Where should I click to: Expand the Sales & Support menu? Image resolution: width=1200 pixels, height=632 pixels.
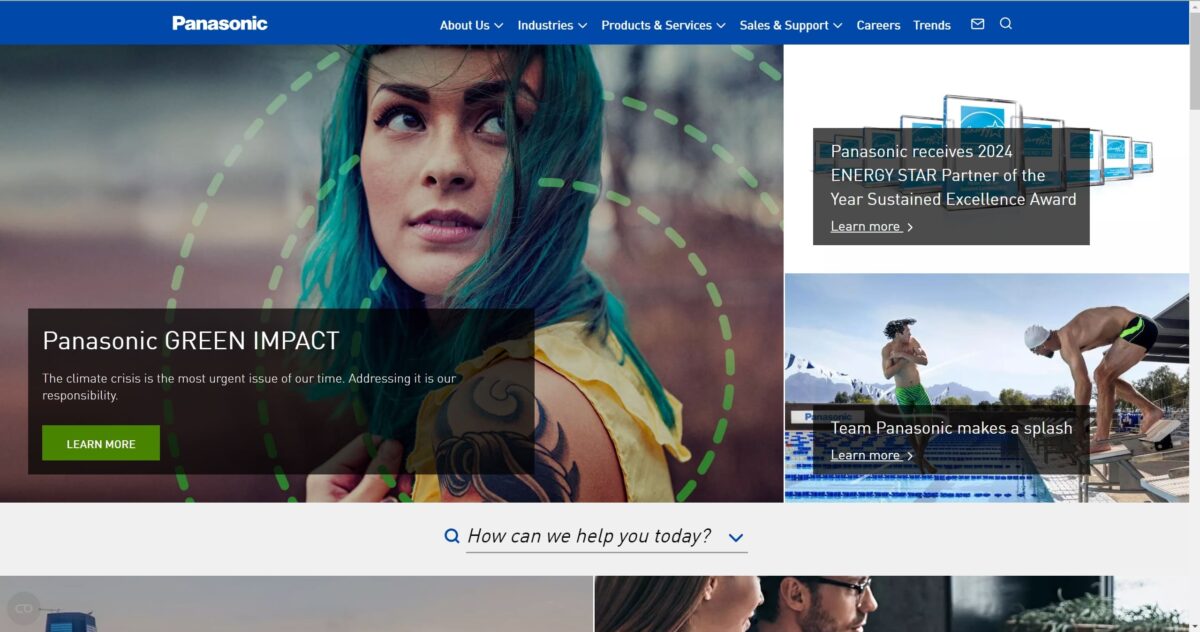[790, 25]
